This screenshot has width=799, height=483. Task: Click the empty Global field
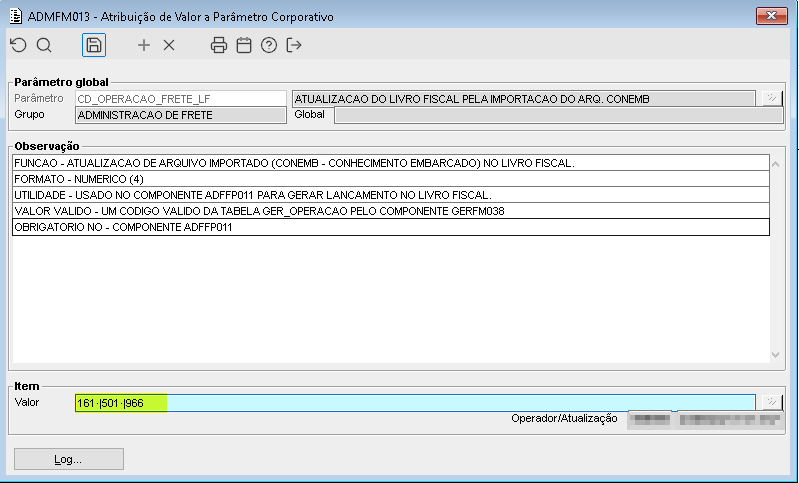click(x=558, y=115)
